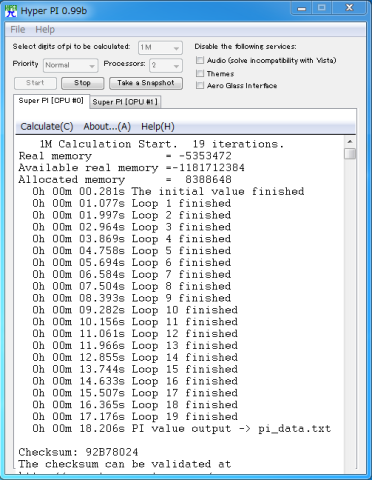Viewport: 372px width, 480px height.
Task: Click the 'Loop 5 finished' line
Action: pos(132,251)
